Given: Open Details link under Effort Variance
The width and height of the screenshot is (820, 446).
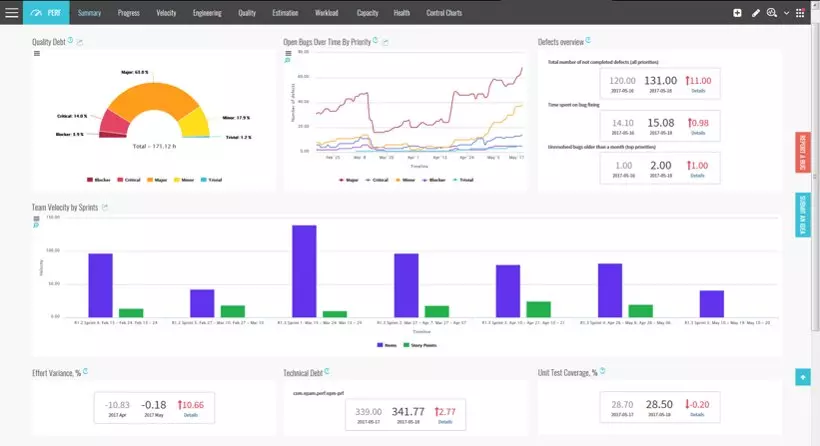Looking at the screenshot, I should [191, 415].
